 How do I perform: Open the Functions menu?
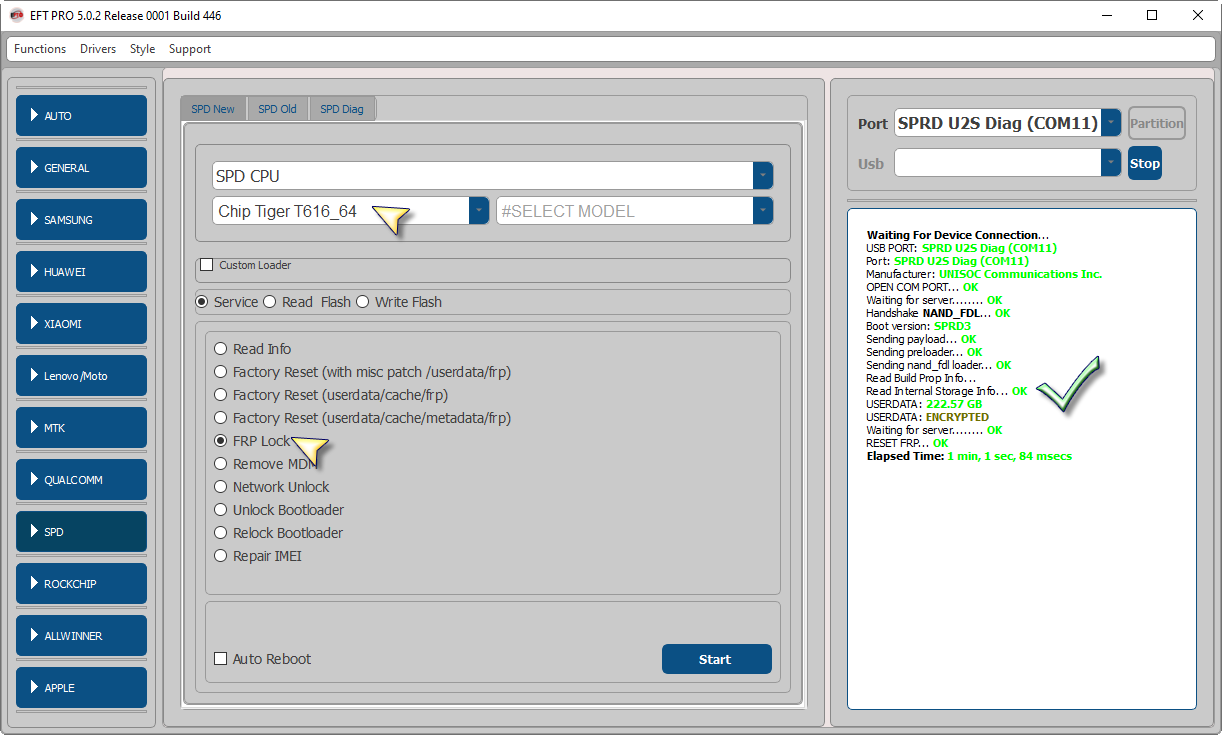click(40, 49)
